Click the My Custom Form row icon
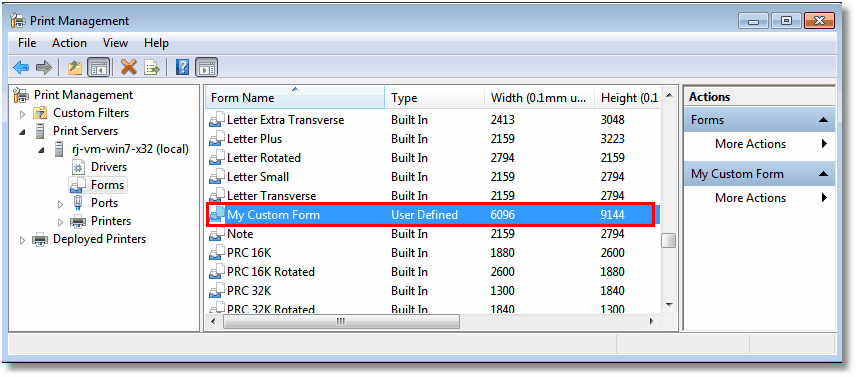 (x=217, y=215)
